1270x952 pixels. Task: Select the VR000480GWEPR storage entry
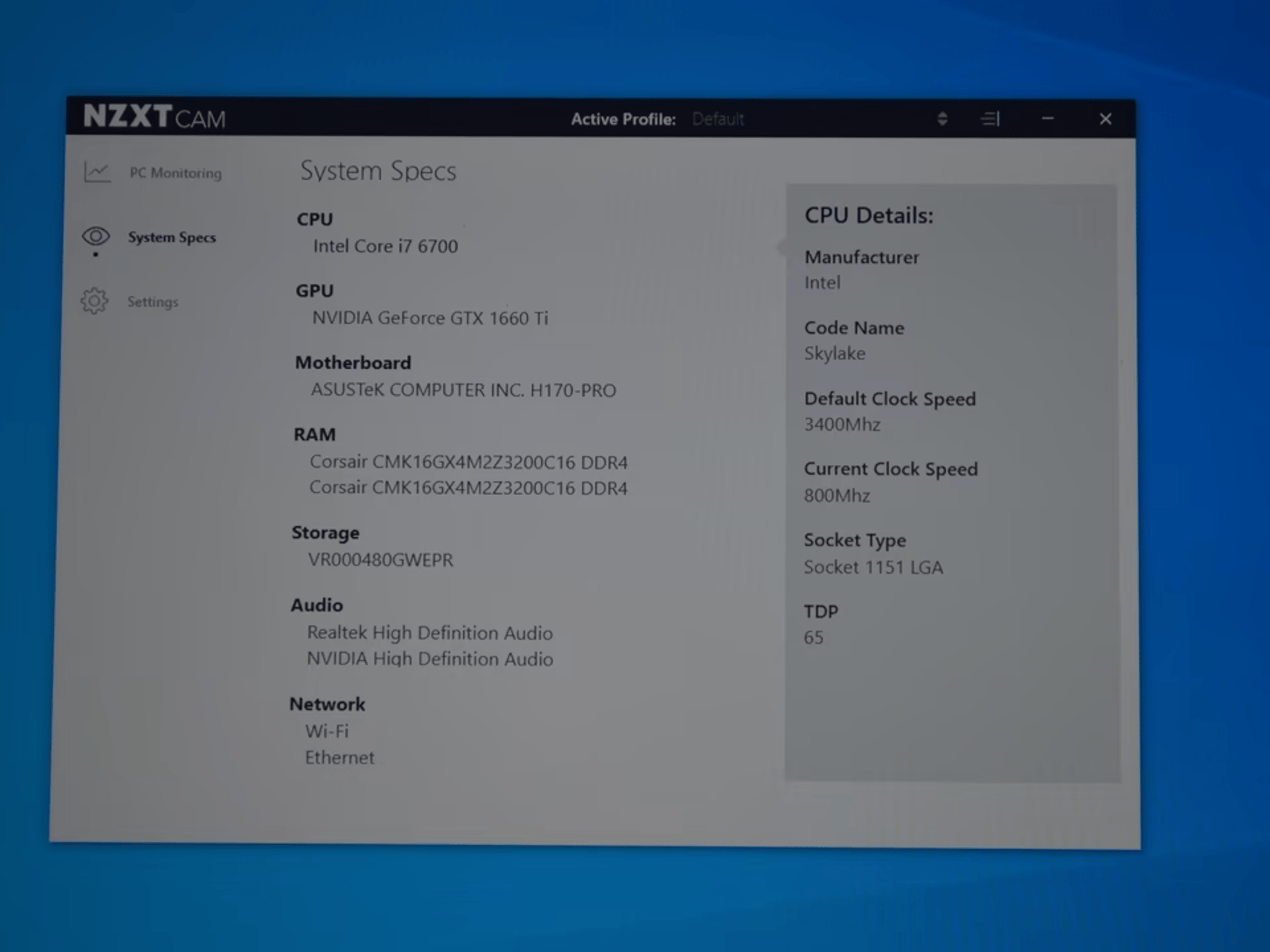click(380, 560)
